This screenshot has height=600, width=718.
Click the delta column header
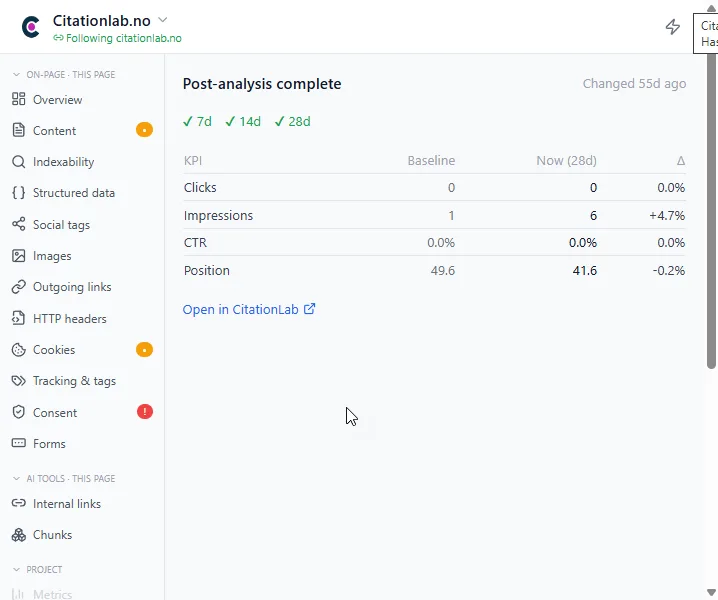point(681,160)
